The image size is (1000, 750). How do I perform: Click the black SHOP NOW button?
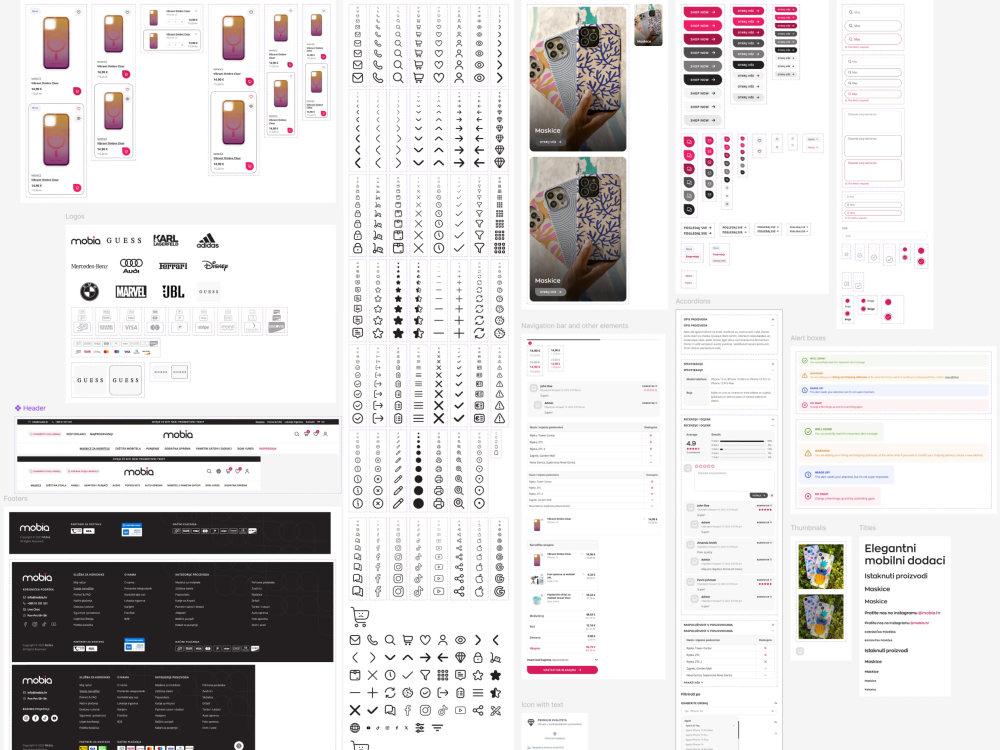click(702, 80)
